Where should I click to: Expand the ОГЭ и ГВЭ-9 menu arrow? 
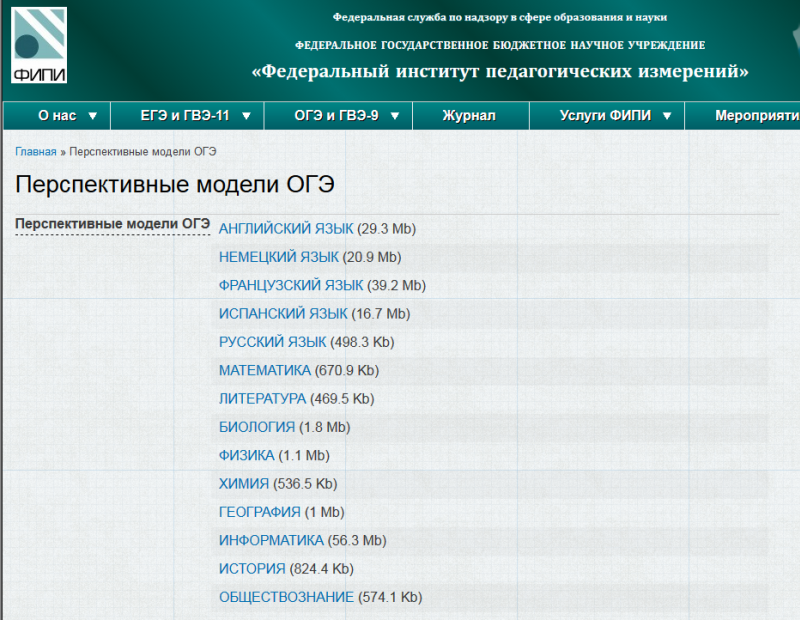click(395, 116)
